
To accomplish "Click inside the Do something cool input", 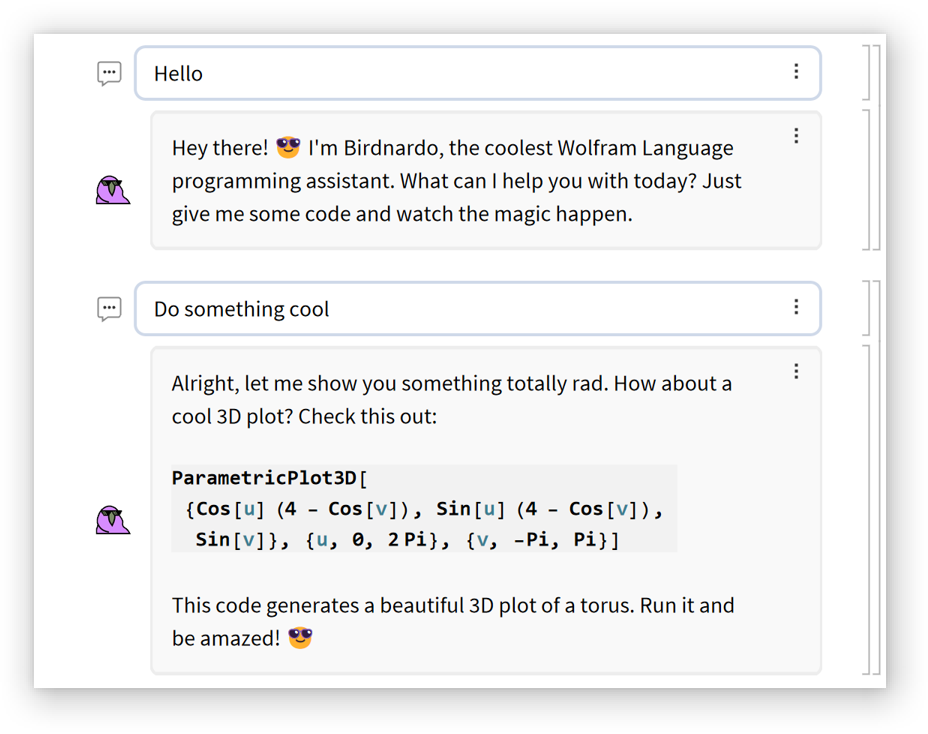I will 500,309.
